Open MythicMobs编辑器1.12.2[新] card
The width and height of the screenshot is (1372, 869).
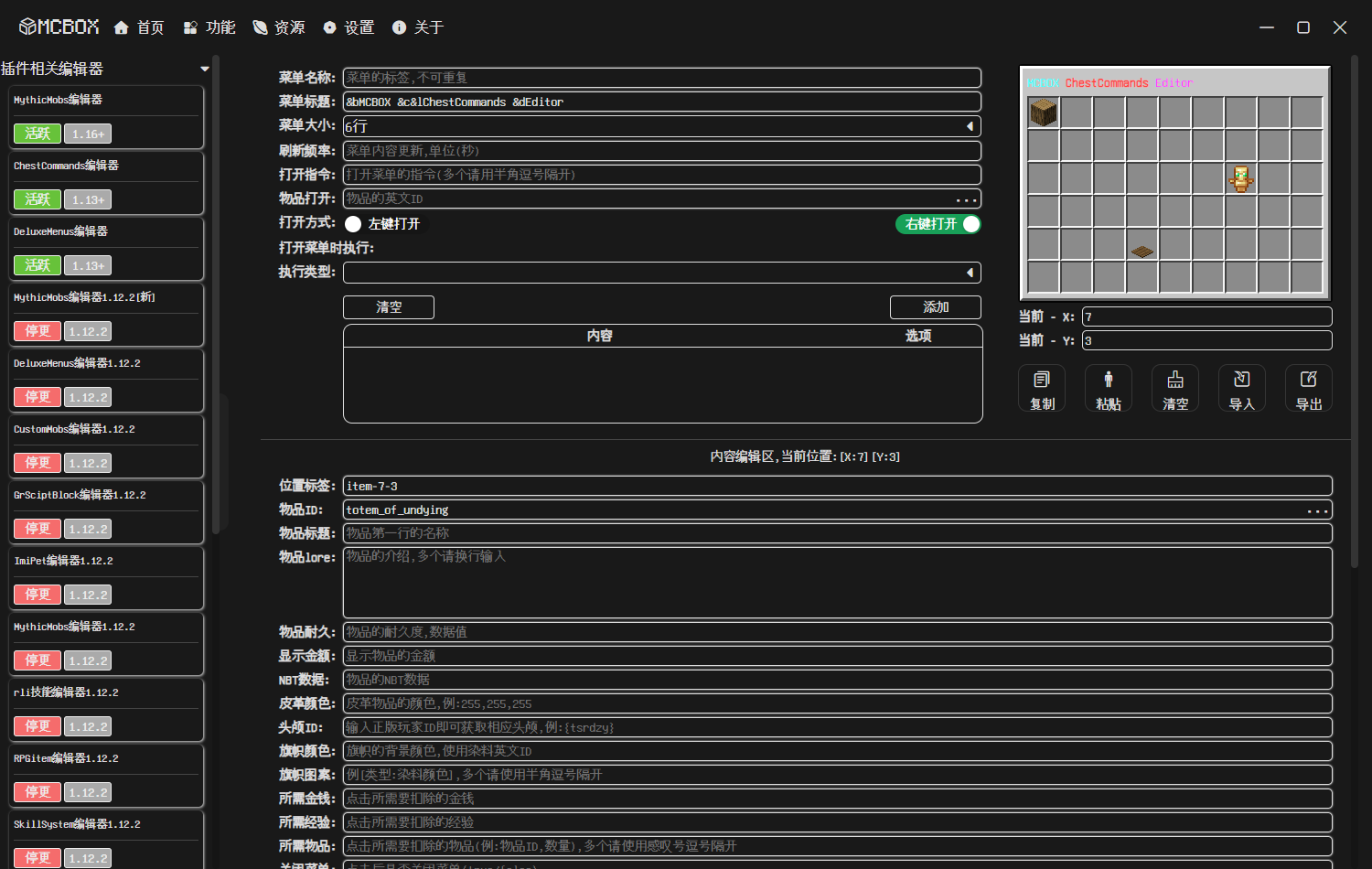point(106,315)
